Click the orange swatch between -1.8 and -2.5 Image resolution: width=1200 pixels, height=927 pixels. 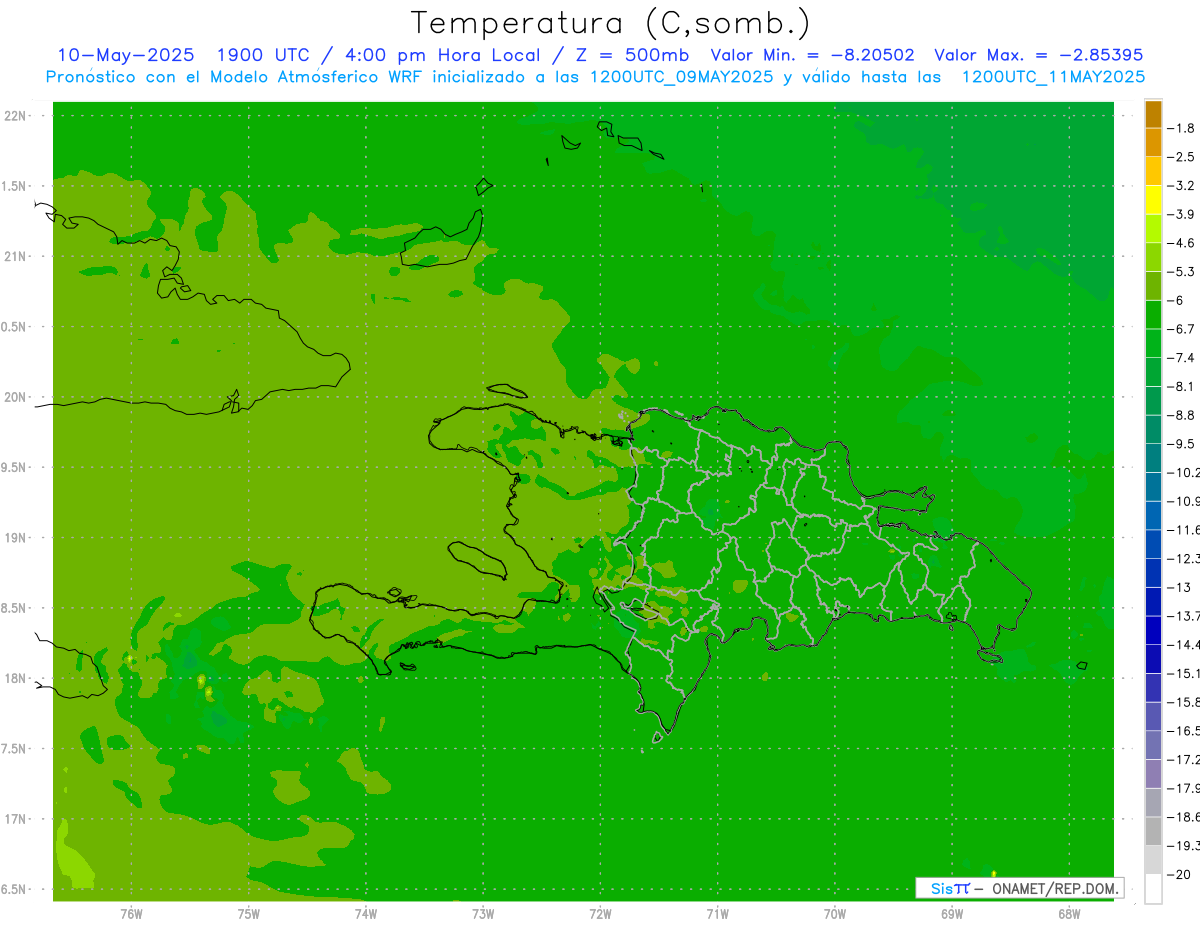[x=1153, y=142]
